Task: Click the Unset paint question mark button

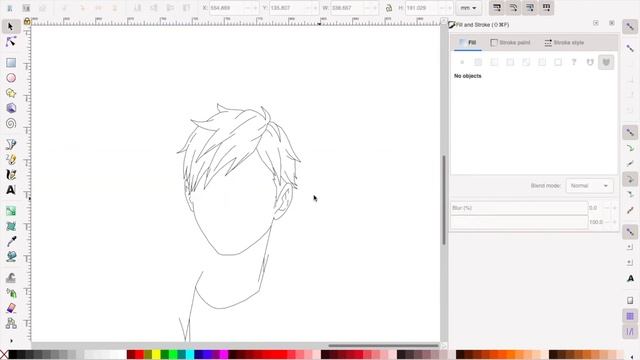Action: (x=574, y=62)
